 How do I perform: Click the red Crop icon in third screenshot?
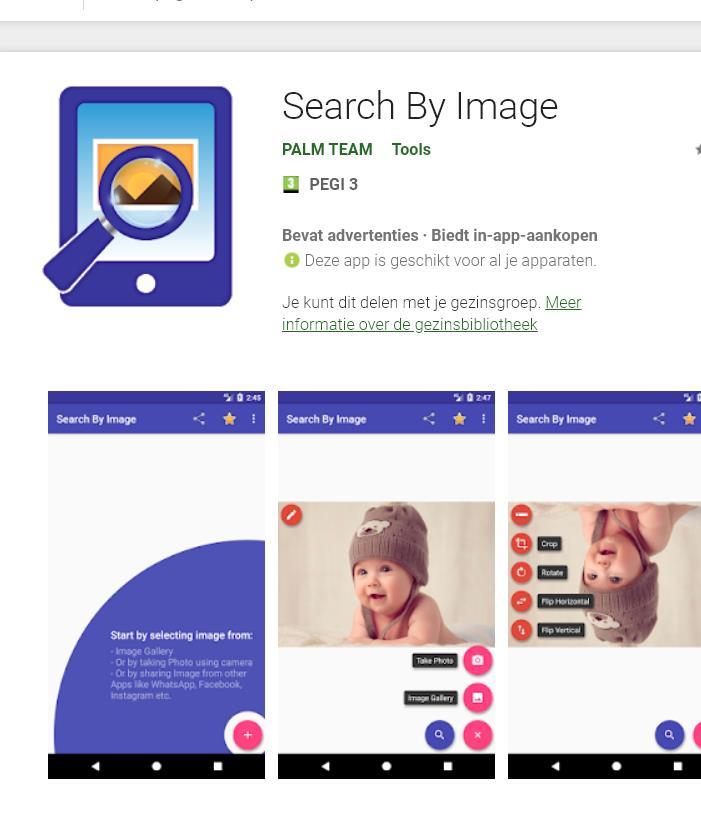coord(521,543)
